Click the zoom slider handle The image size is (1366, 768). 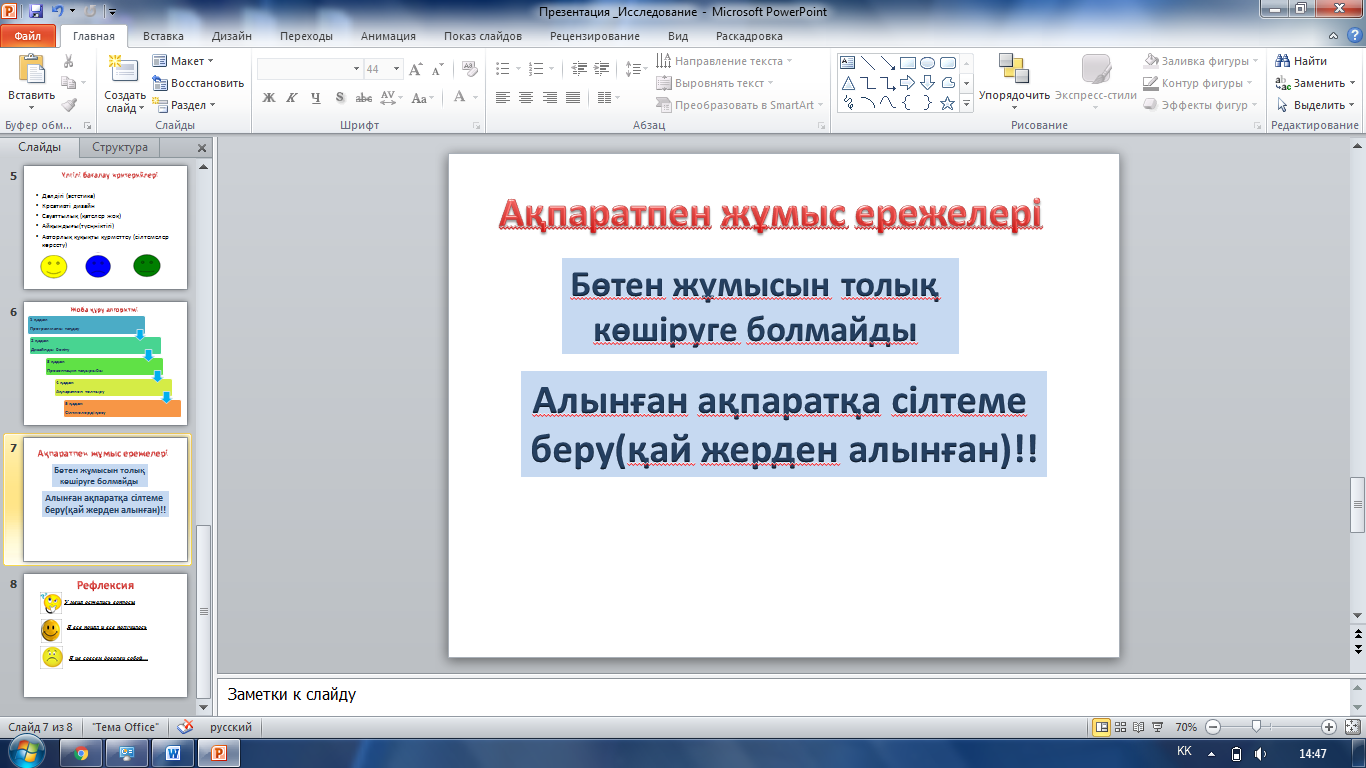click(x=1256, y=727)
